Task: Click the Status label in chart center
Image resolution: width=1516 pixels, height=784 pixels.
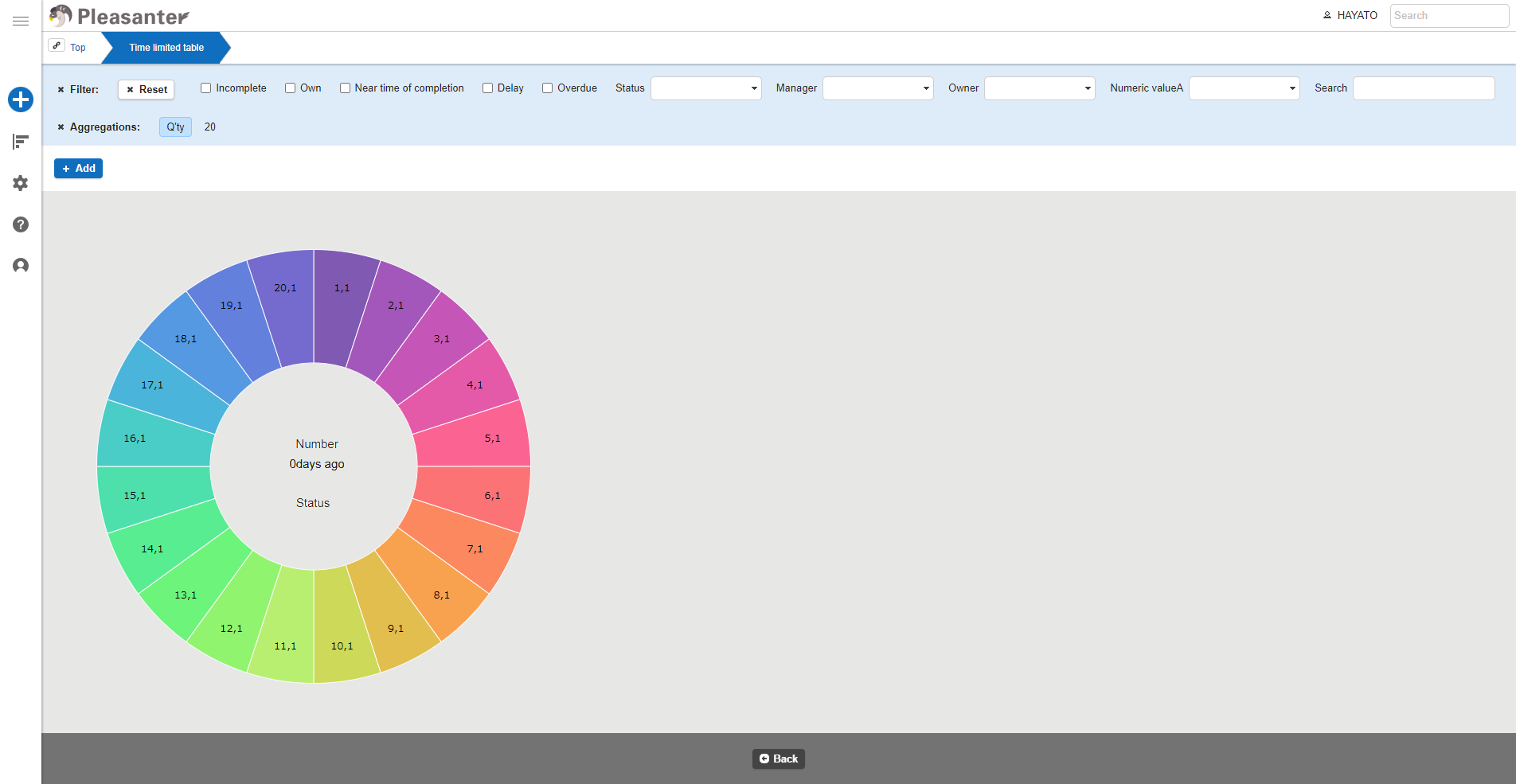Action: [313, 503]
